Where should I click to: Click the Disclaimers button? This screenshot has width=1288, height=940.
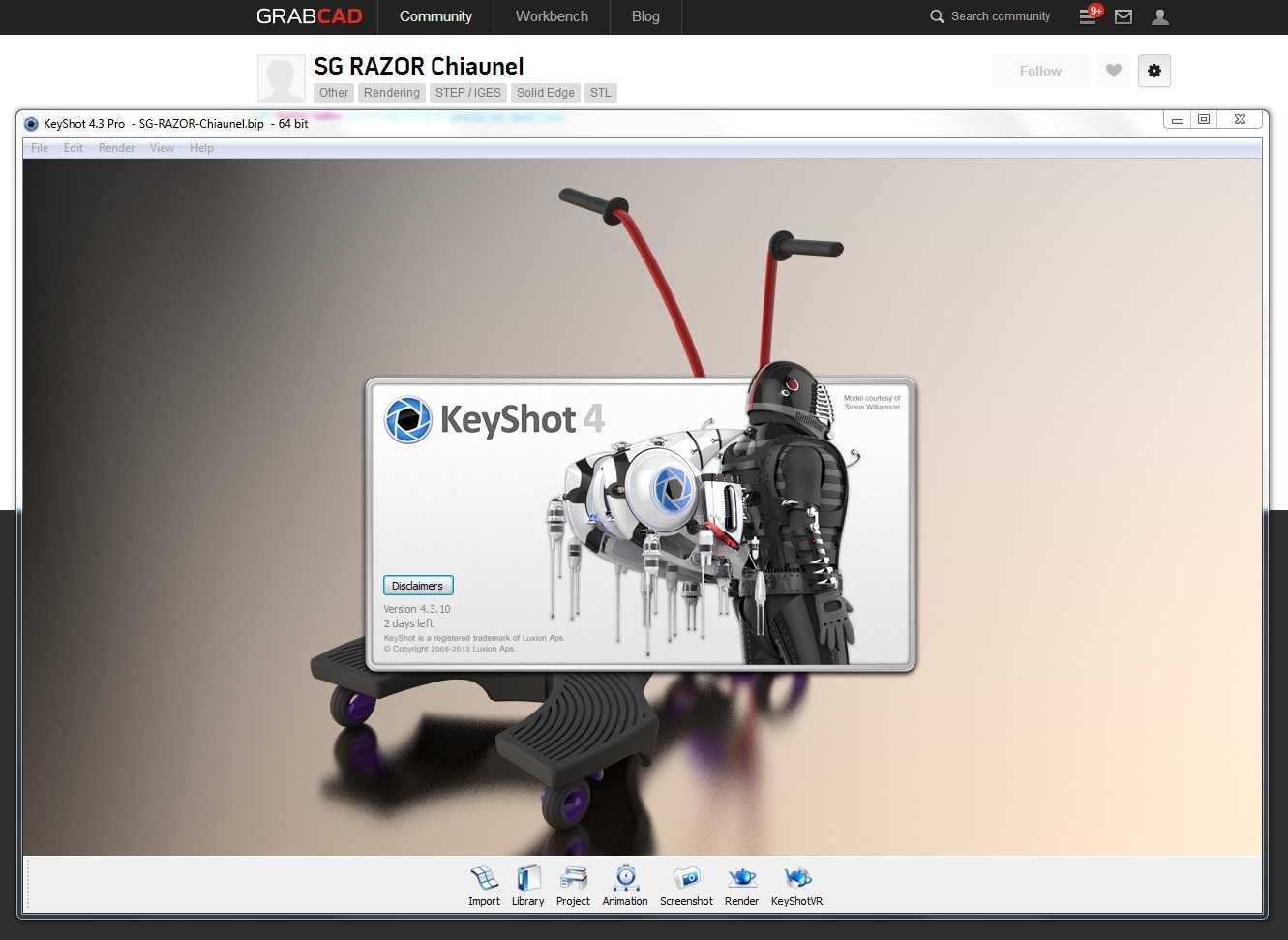[x=418, y=586]
